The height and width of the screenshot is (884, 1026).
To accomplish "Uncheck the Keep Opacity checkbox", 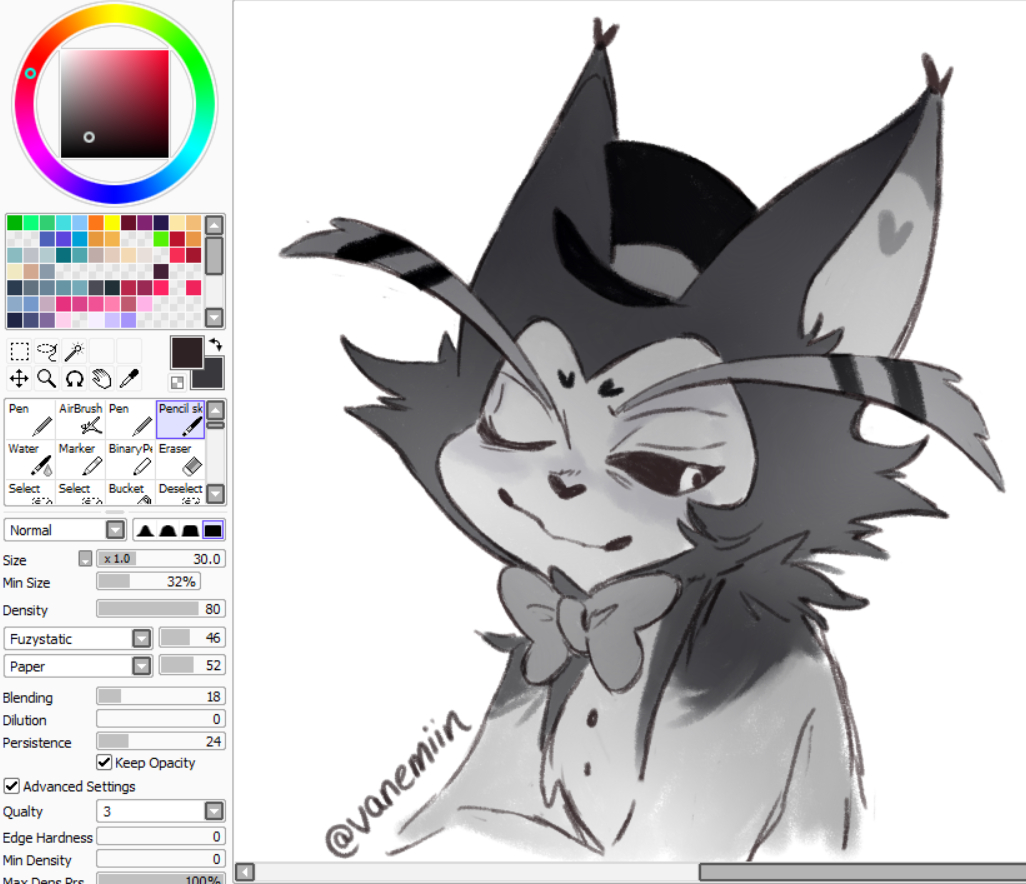I will (104, 763).
